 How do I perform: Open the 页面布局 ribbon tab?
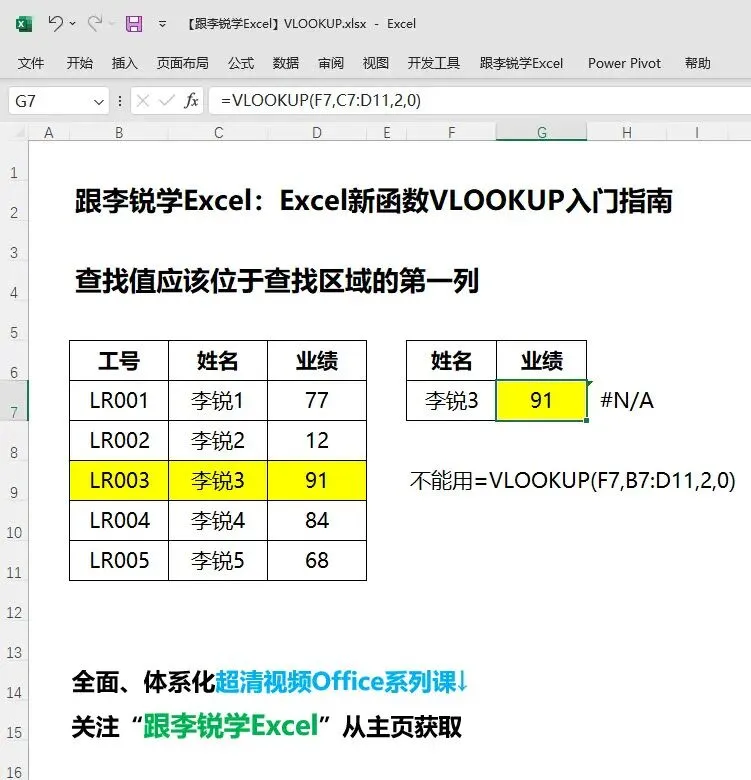[183, 63]
